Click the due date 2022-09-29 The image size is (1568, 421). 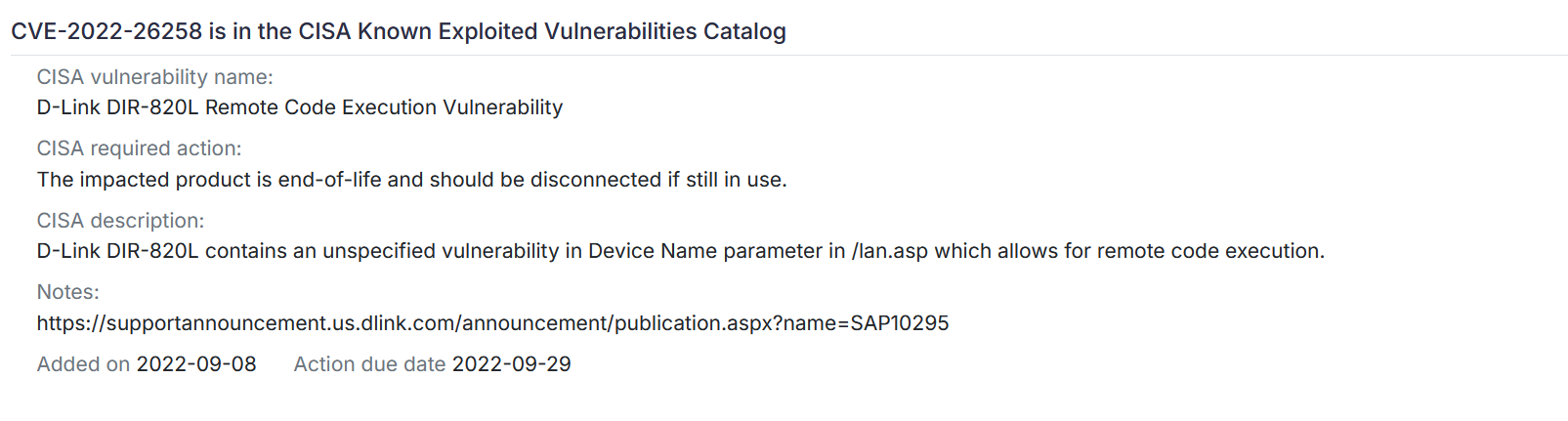pyautogui.click(x=512, y=364)
